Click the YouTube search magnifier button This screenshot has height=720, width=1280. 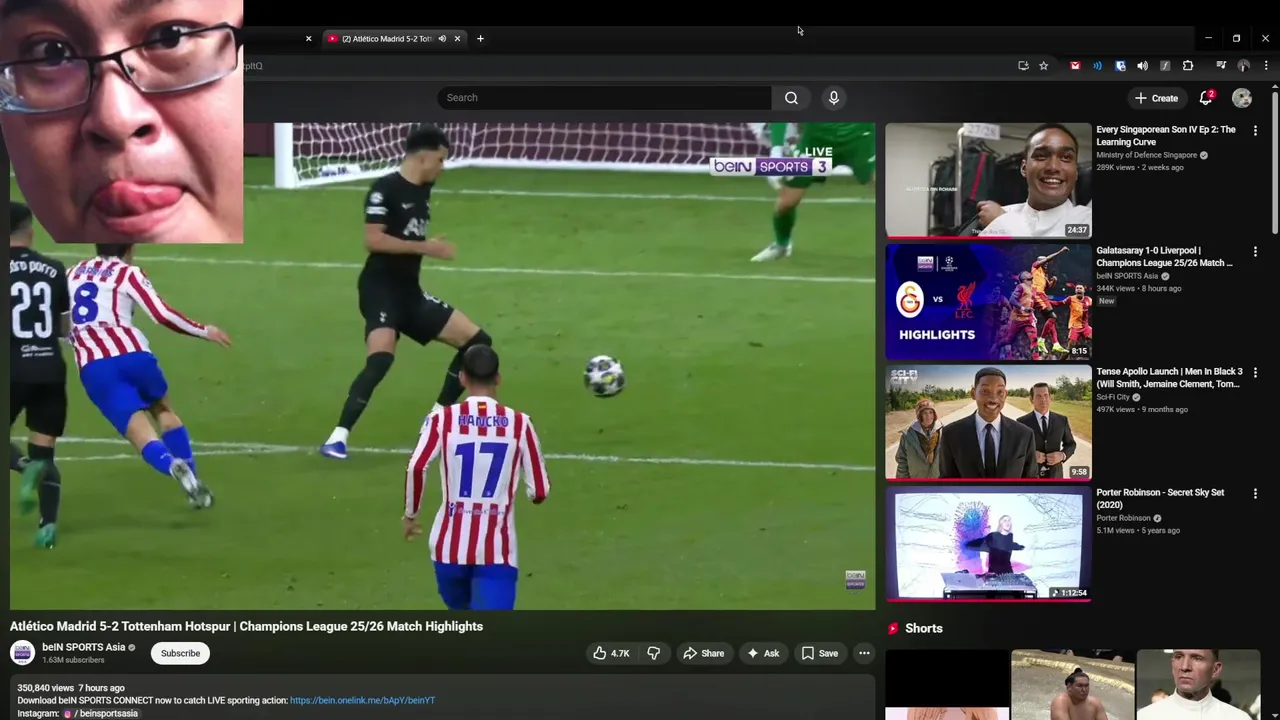(791, 98)
